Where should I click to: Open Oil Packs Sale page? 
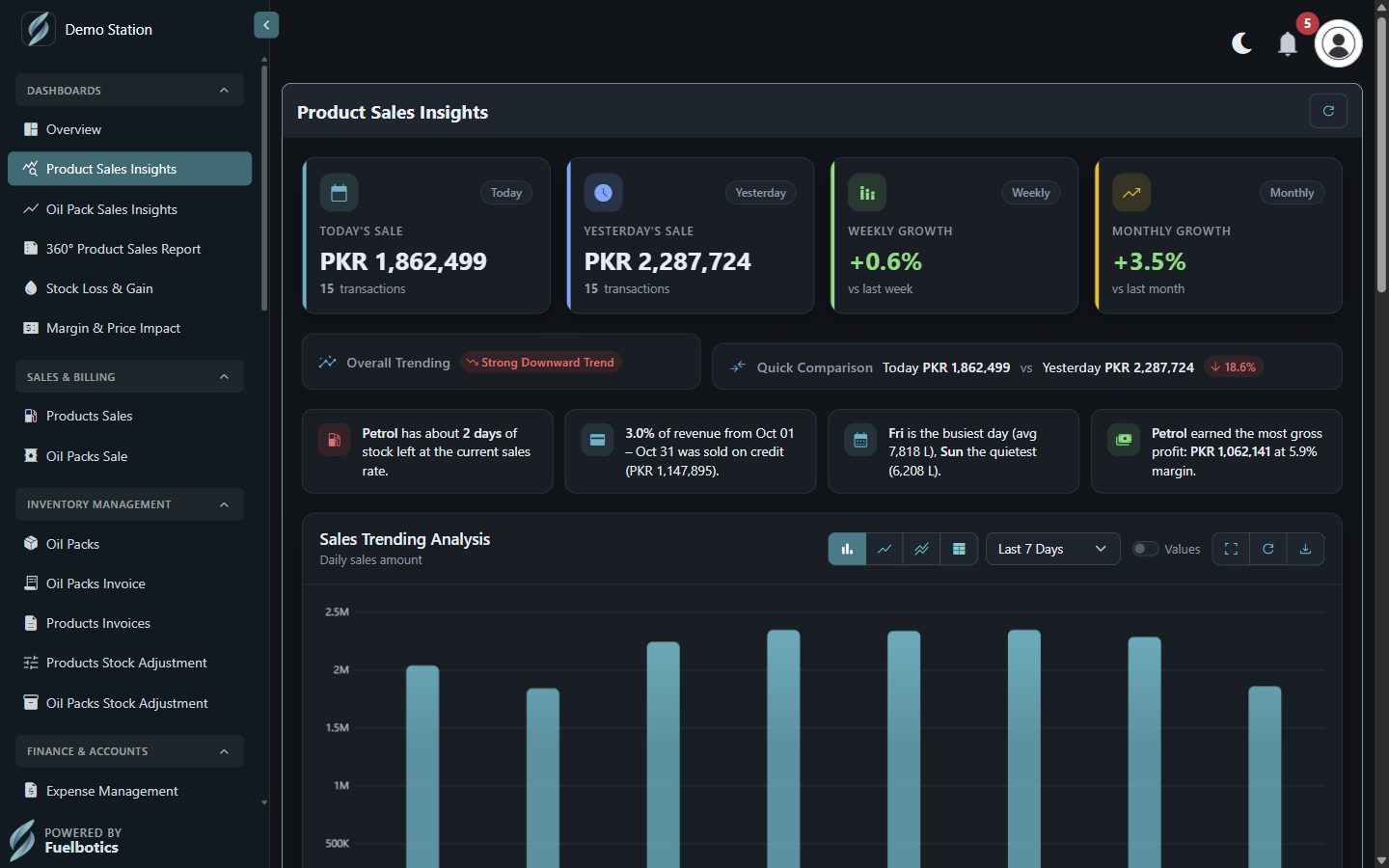129,455
